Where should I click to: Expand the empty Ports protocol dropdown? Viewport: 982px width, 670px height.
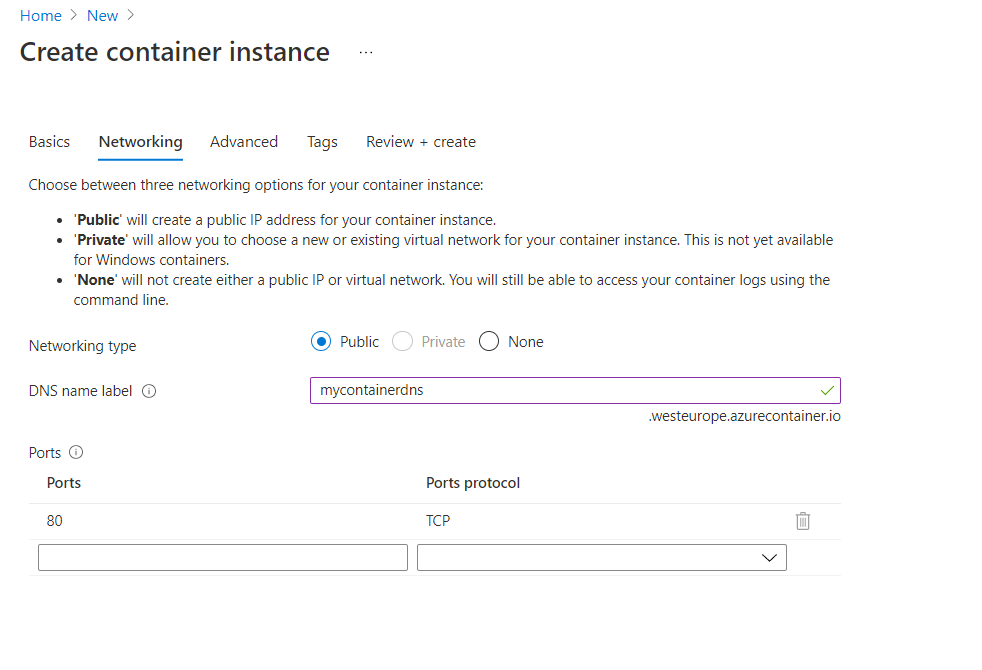click(x=602, y=558)
